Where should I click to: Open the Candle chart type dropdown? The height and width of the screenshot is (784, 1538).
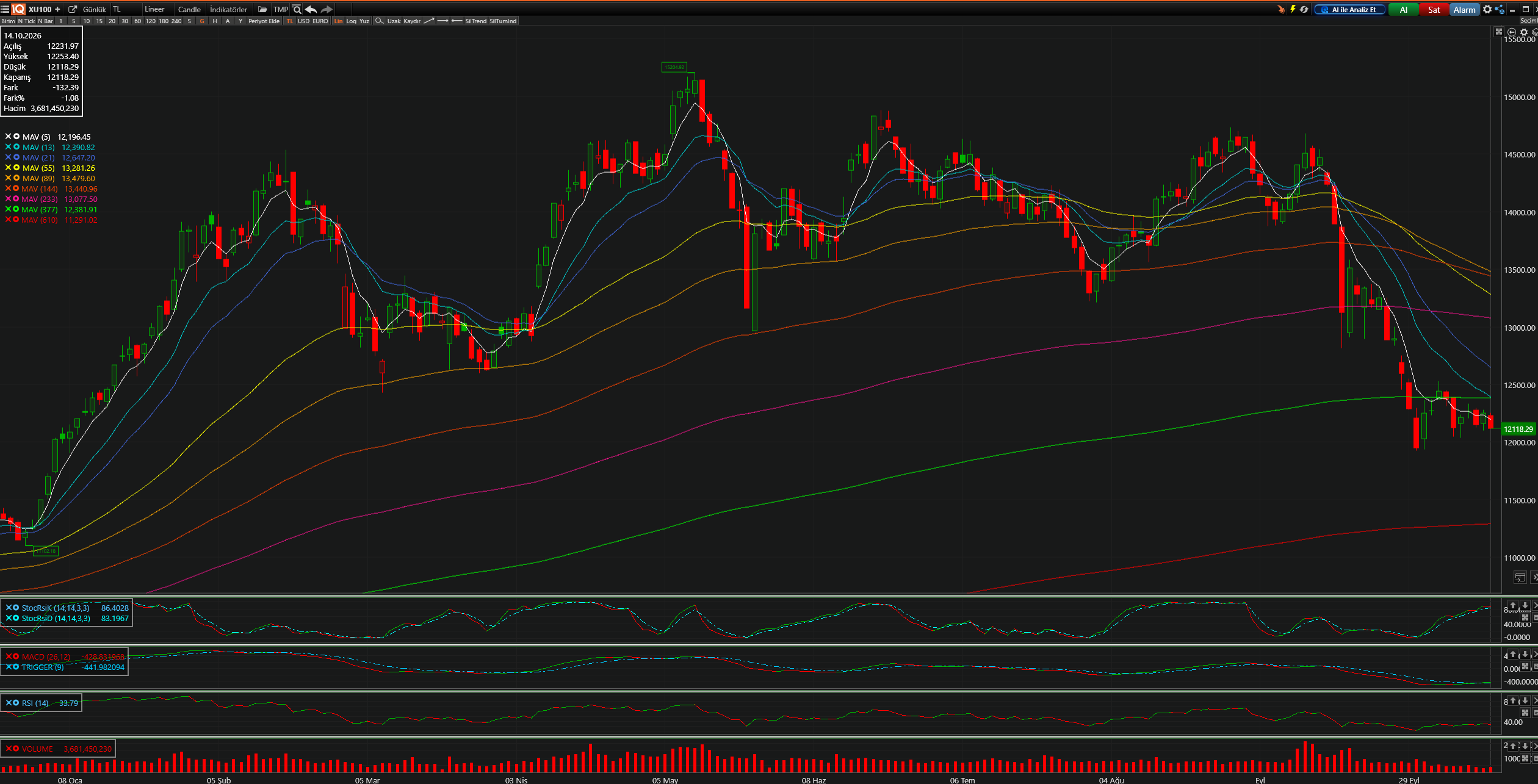coord(190,9)
